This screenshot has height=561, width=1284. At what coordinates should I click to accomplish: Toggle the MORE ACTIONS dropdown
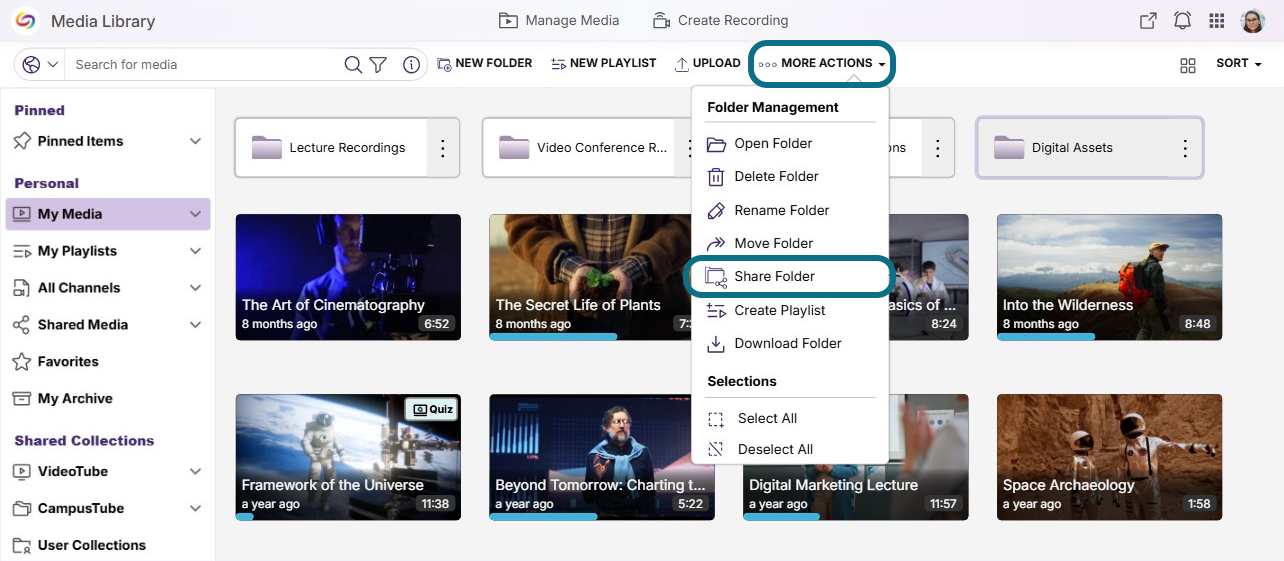pyautogui.click(x=822, y=63)
